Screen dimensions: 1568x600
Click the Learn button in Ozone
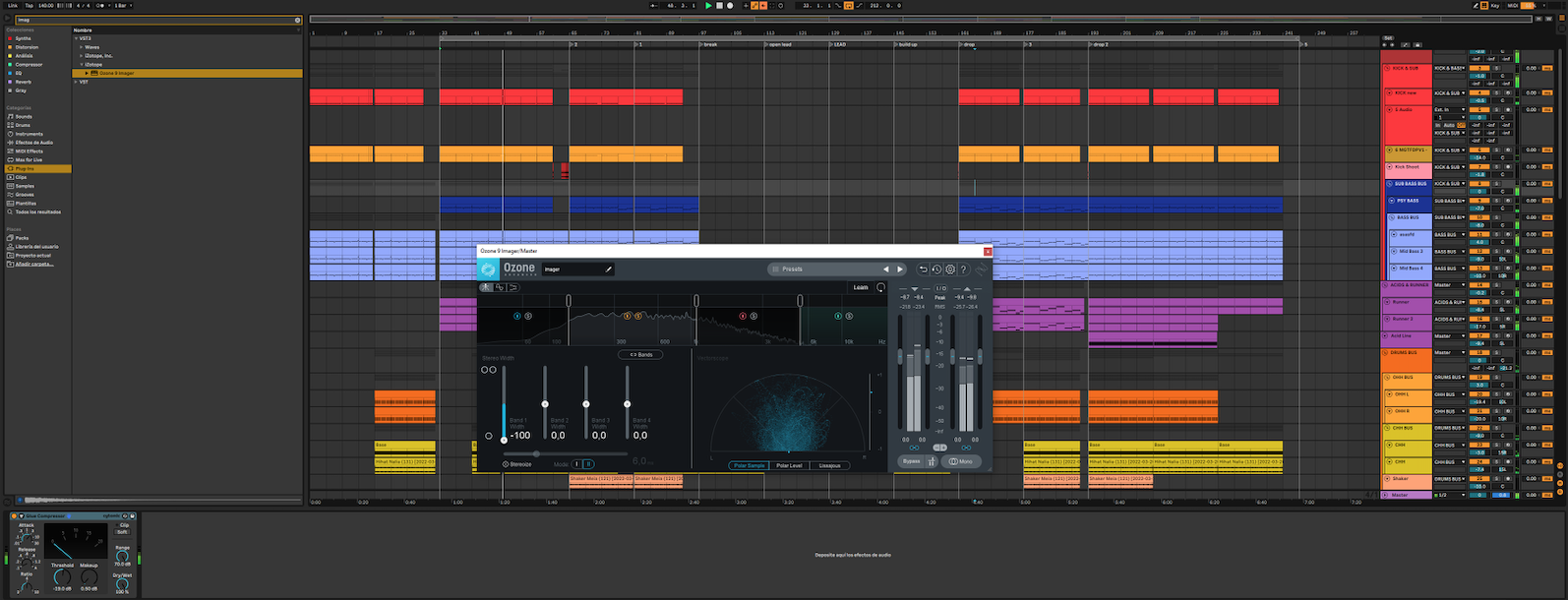[861, 287]
